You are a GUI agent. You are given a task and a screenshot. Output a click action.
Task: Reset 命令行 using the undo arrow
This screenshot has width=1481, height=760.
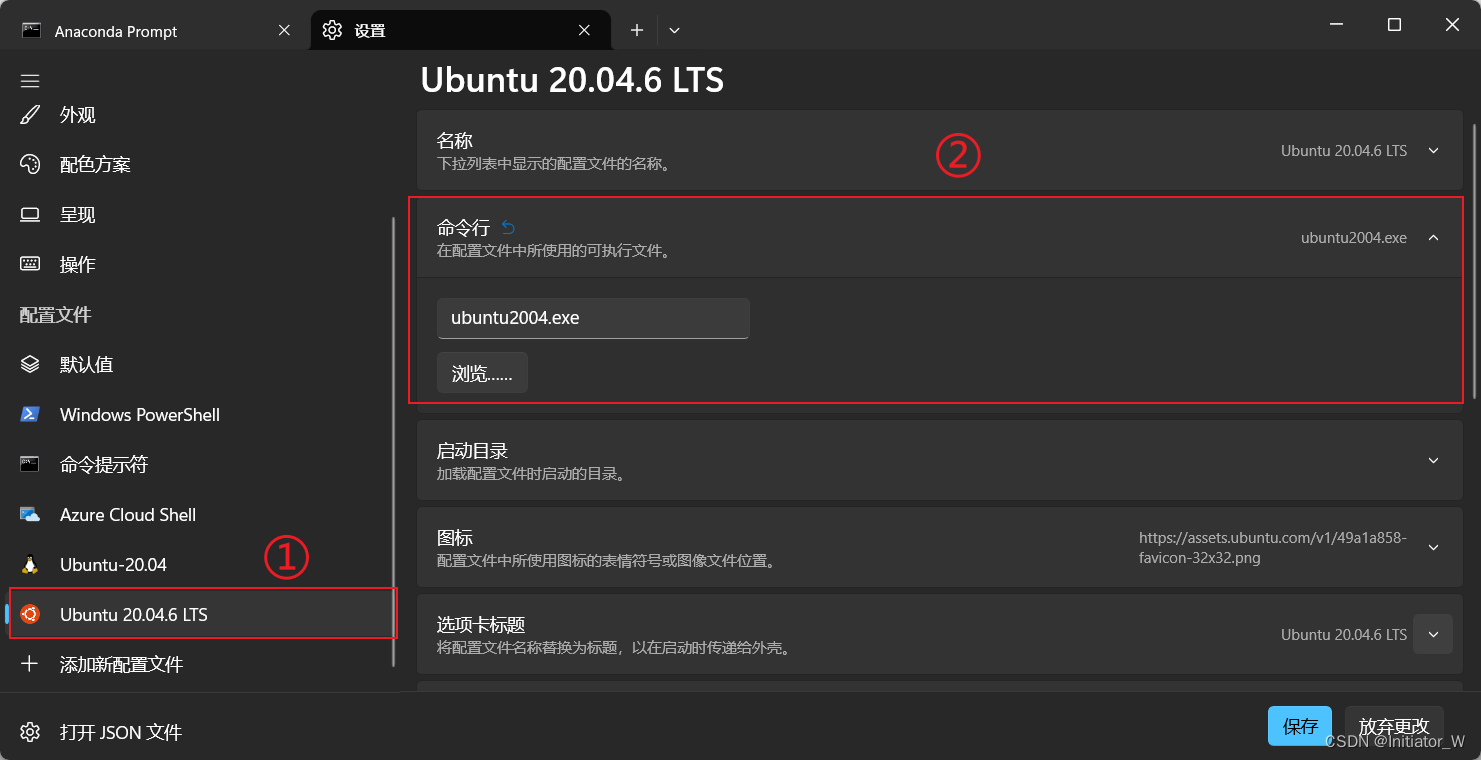(x=508, y=227)
